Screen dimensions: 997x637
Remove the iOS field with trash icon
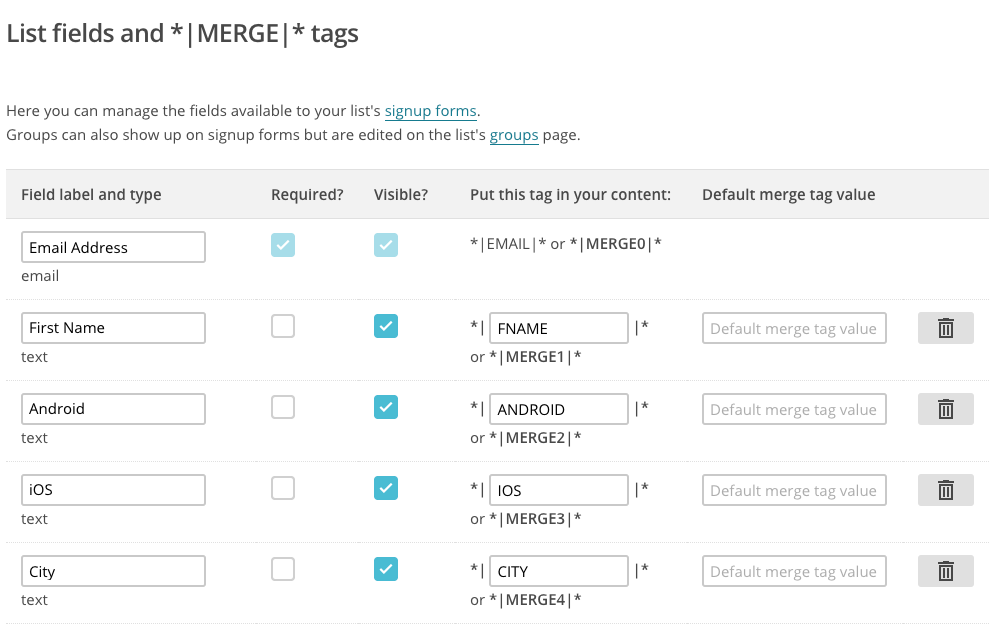[x=945, y=490]
